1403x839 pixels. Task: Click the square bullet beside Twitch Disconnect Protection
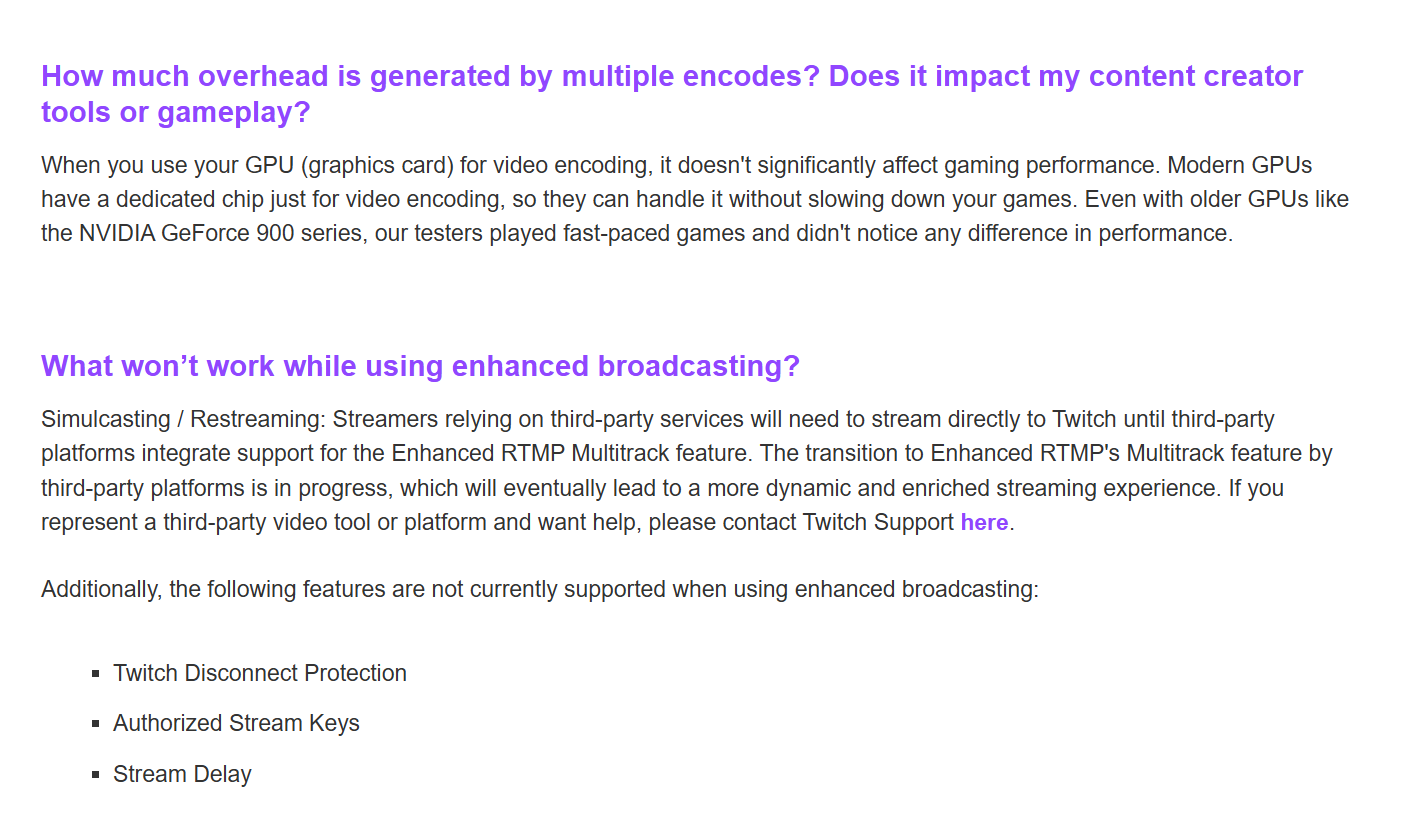click(96, 674)
